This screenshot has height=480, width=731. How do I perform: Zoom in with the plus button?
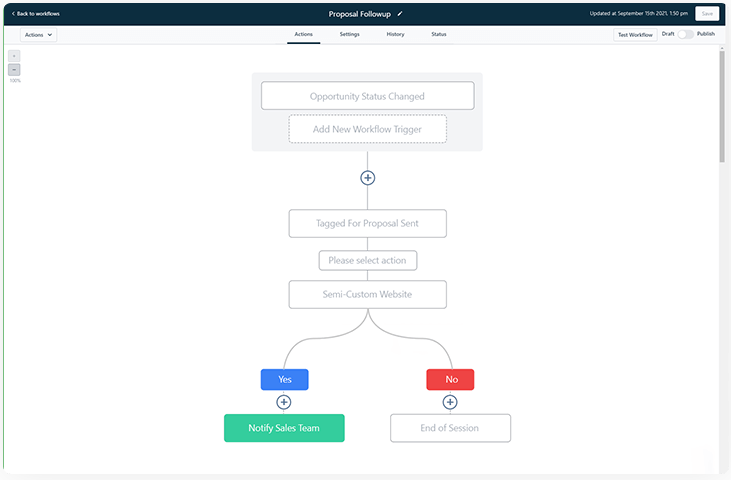tap(14, 56)
